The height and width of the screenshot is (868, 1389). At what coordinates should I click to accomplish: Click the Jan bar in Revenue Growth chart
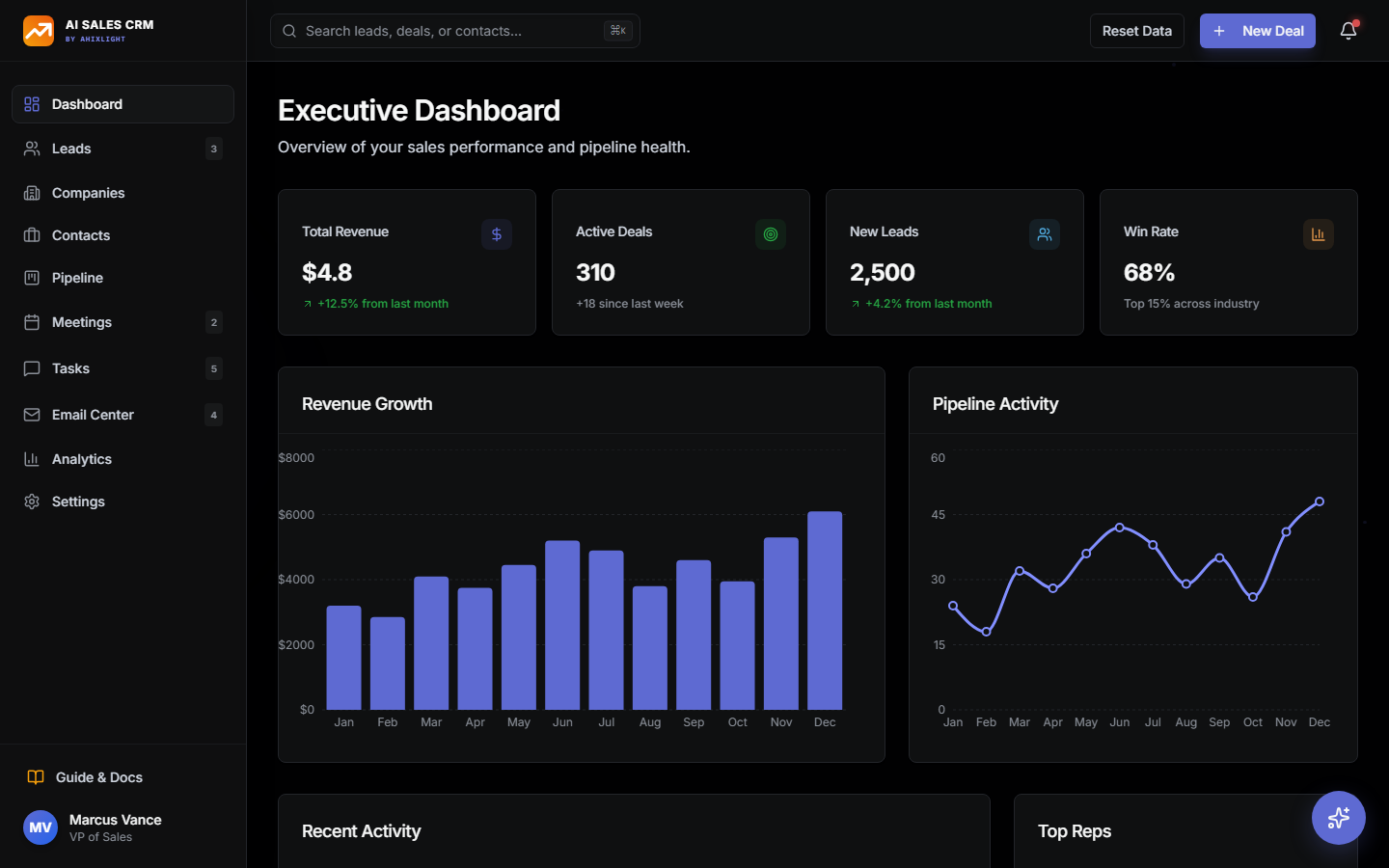[344, 658]
